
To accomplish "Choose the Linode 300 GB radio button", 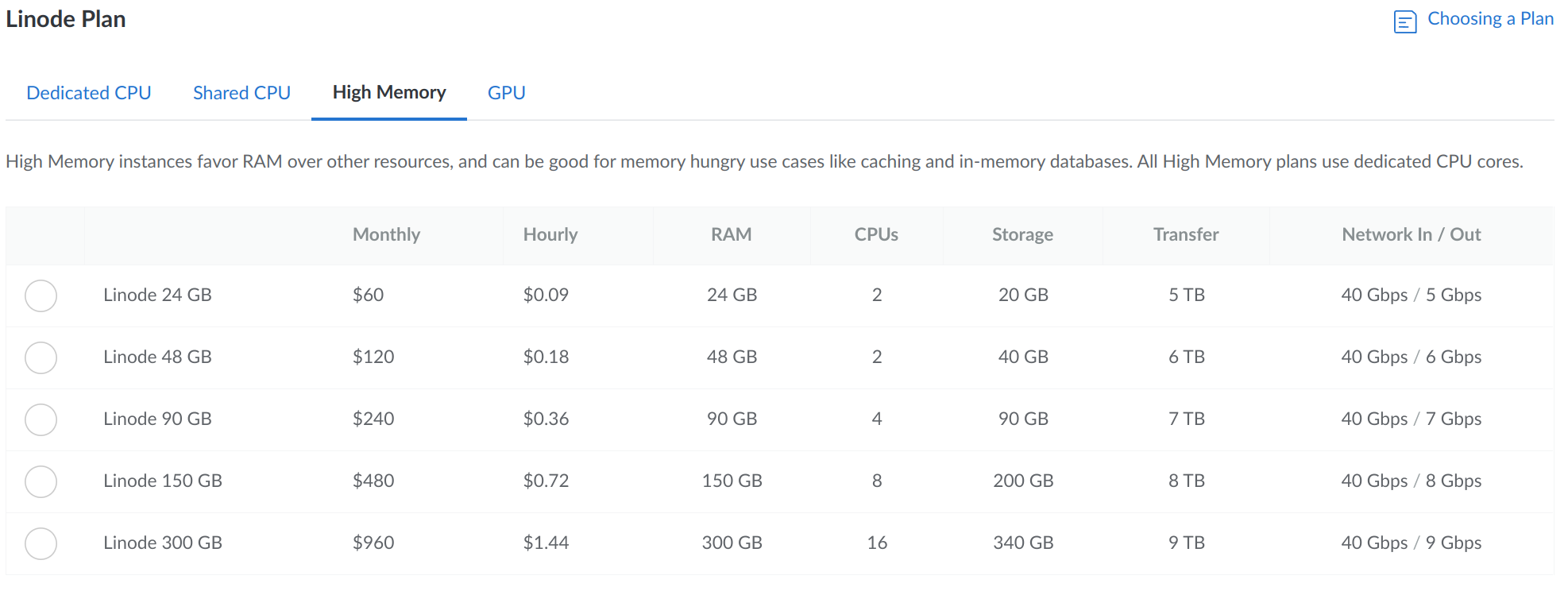I will (41, 543).
